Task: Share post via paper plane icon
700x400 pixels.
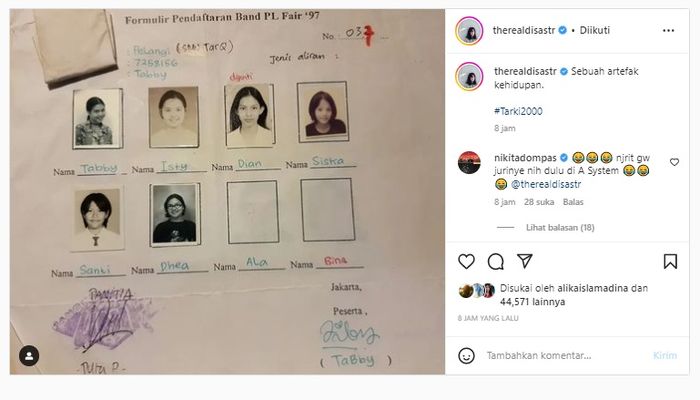Action: (x=525, y=261)
